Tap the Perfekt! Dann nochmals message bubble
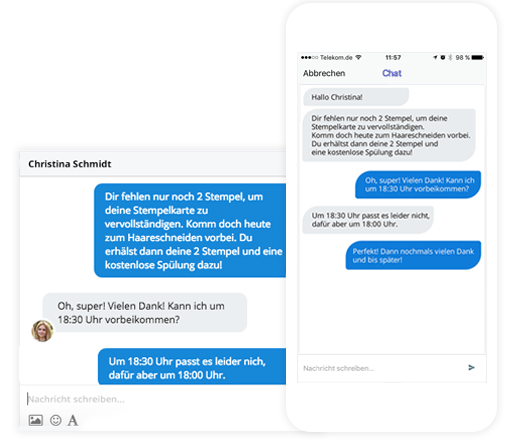The height and width of the screenshot is (440, 508). 413,255
